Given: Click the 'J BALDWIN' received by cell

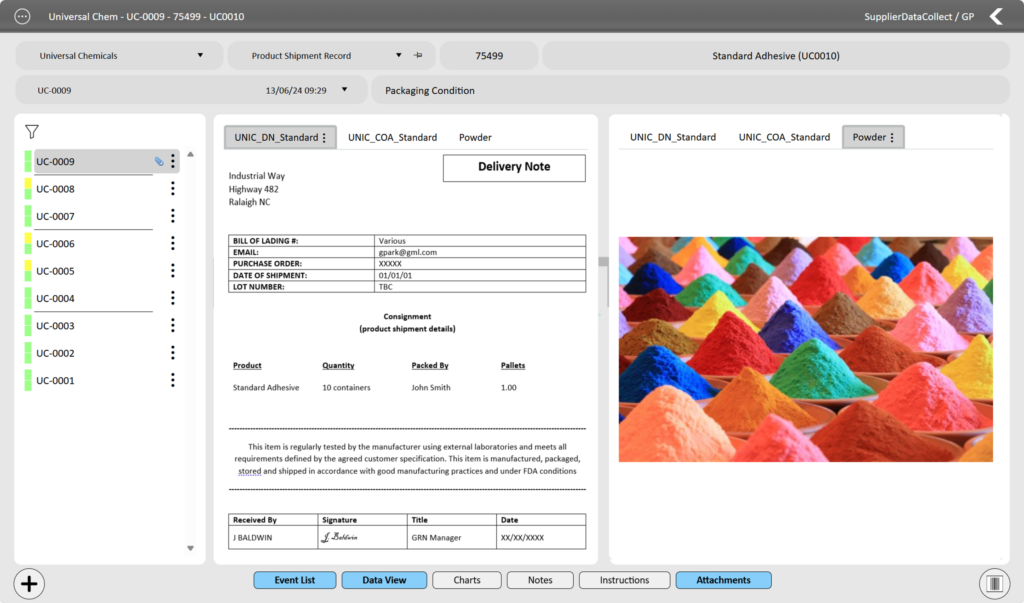Looking at the screenshot, I should click(273, 538).
